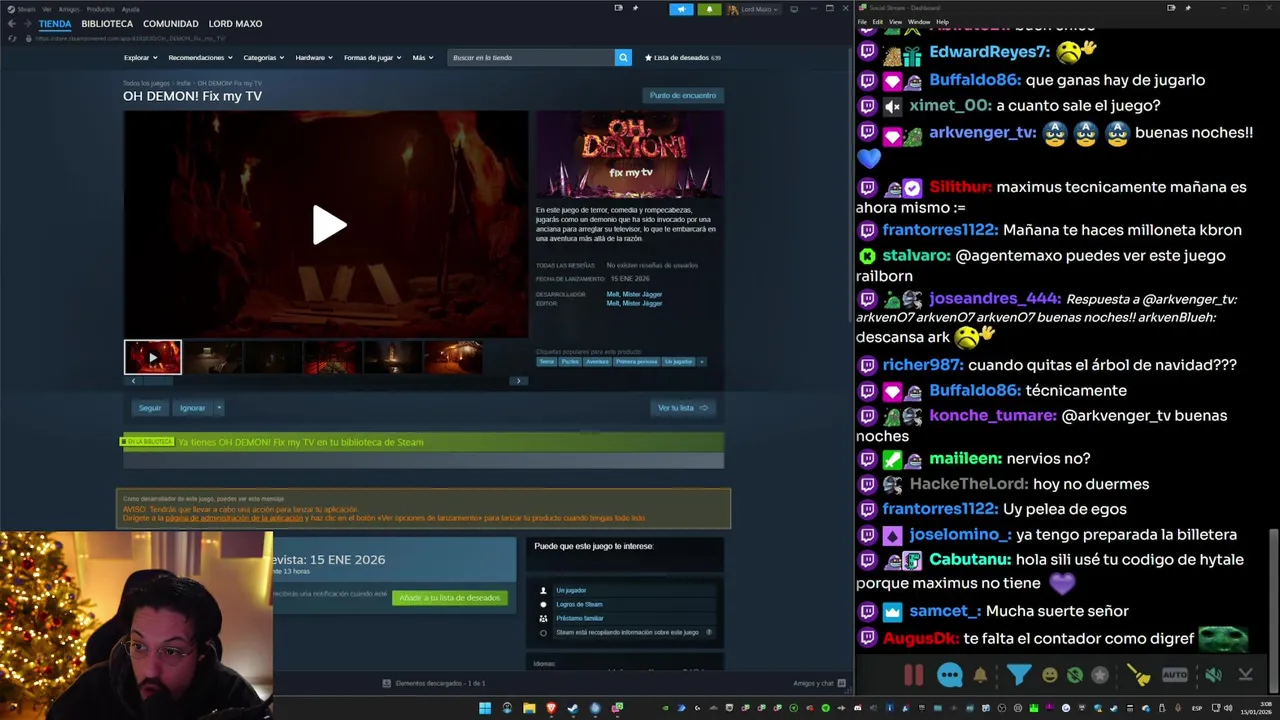The image size is (1280, 720).
Task: Click the search magnifier button in Steam store
Action: (x=623, y=57)
